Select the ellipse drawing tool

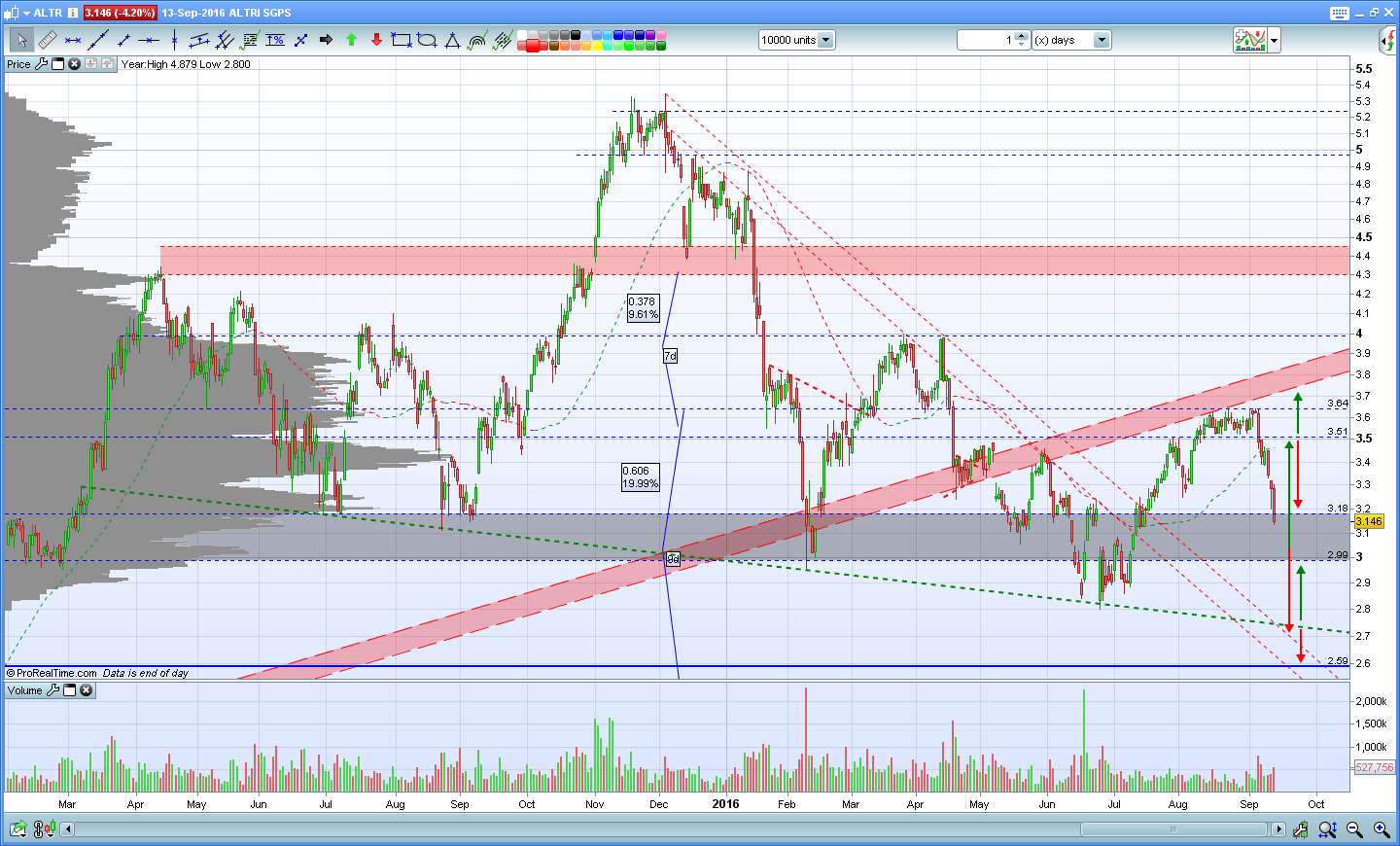(427, 40)
